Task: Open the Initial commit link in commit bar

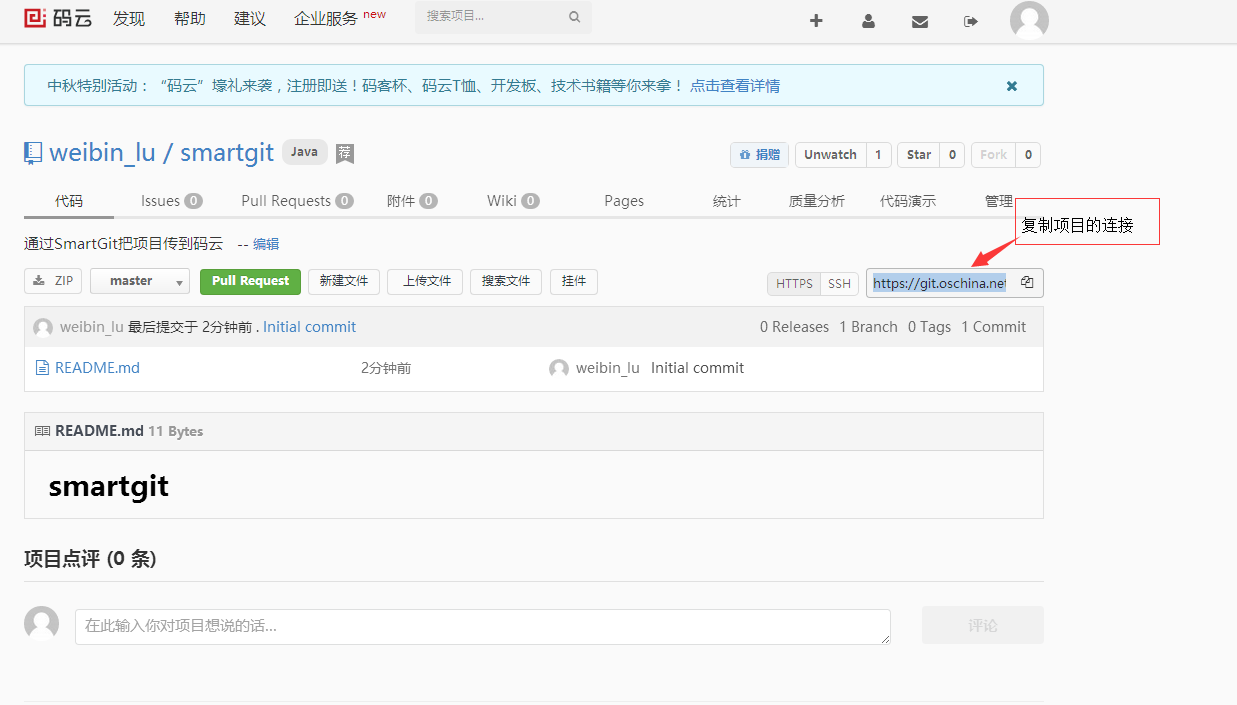Action: pos(309,327)
